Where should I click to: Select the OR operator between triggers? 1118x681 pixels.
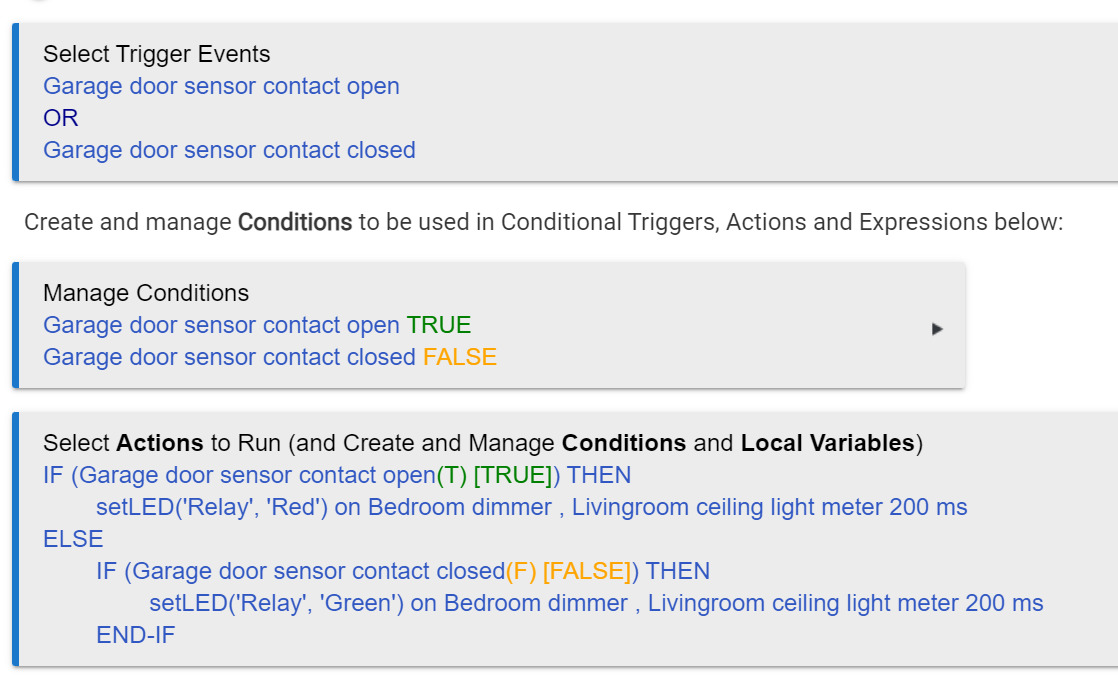pos(61,118)
